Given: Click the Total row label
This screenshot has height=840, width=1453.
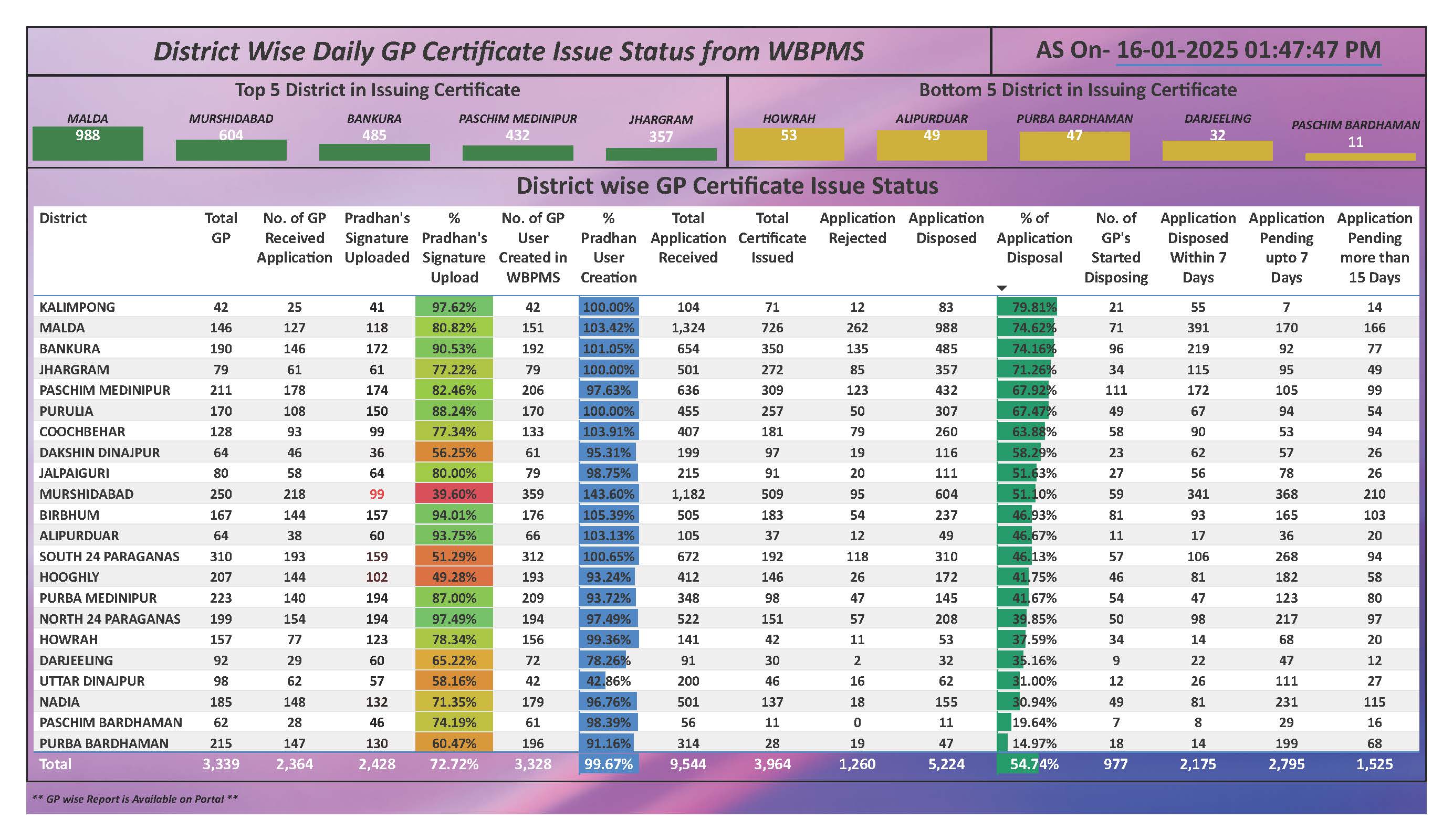Looking at the screenshot, I should click(x=55, y=764).
